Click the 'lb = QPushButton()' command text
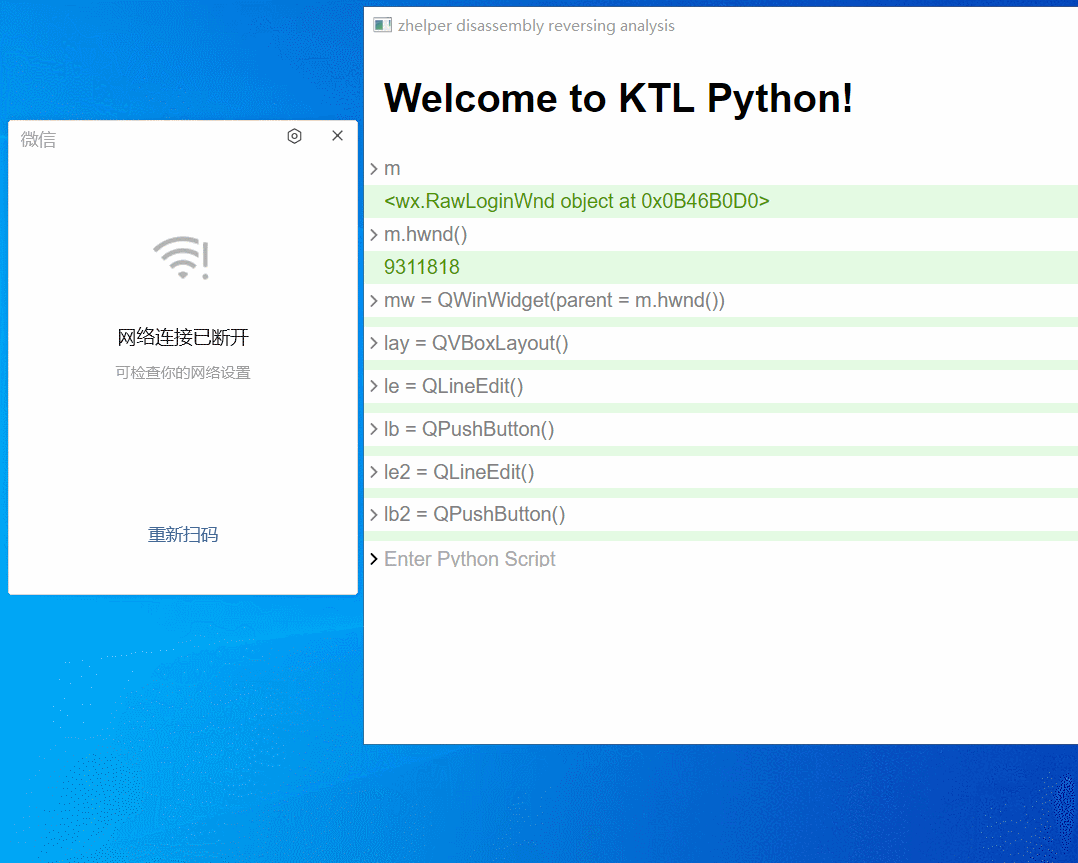Viewport: 1078px width, 863px height. point(469,429)
